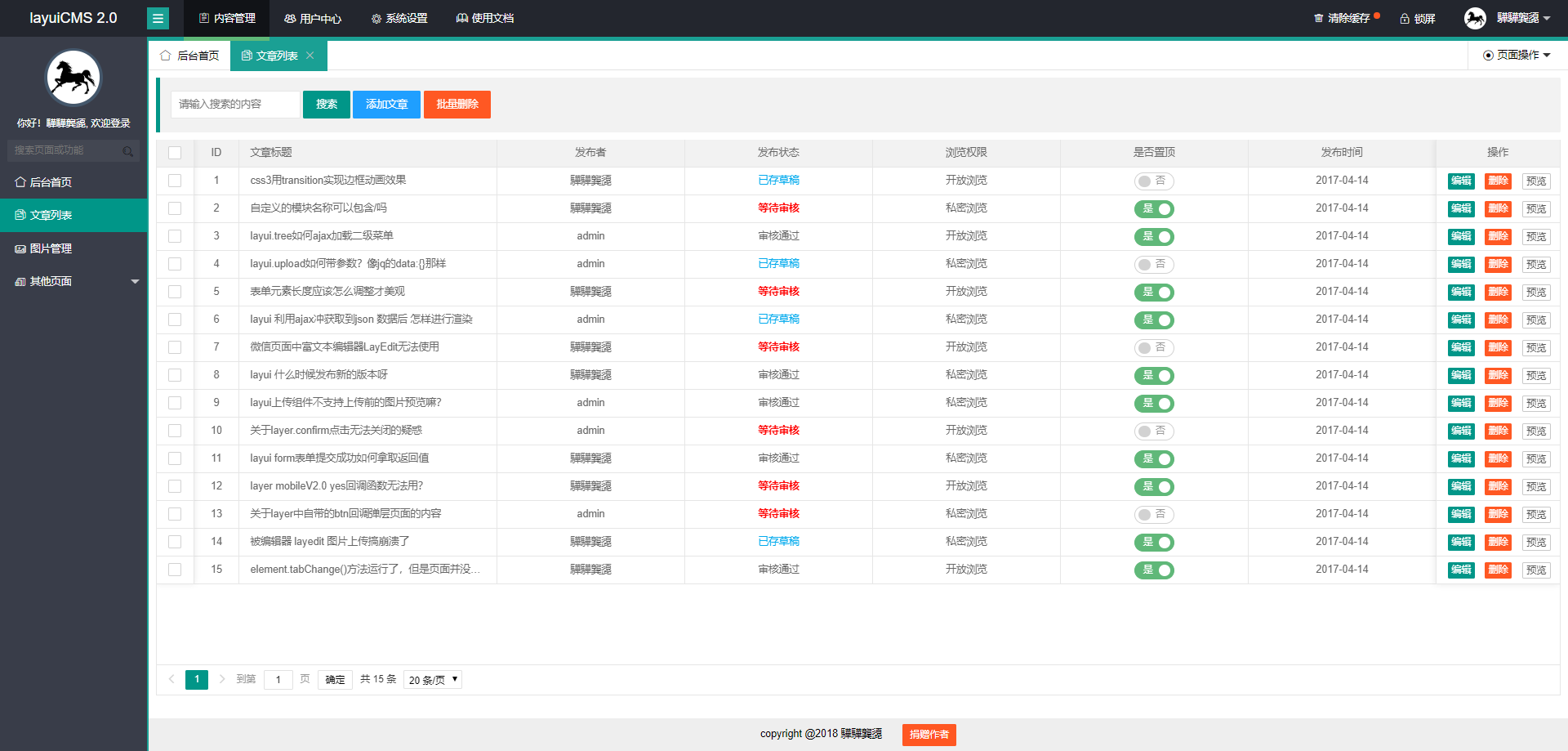The image size is (1568, 751).
Task: Click 审核通过 status for article ID 9
Action: coord(778,403)
